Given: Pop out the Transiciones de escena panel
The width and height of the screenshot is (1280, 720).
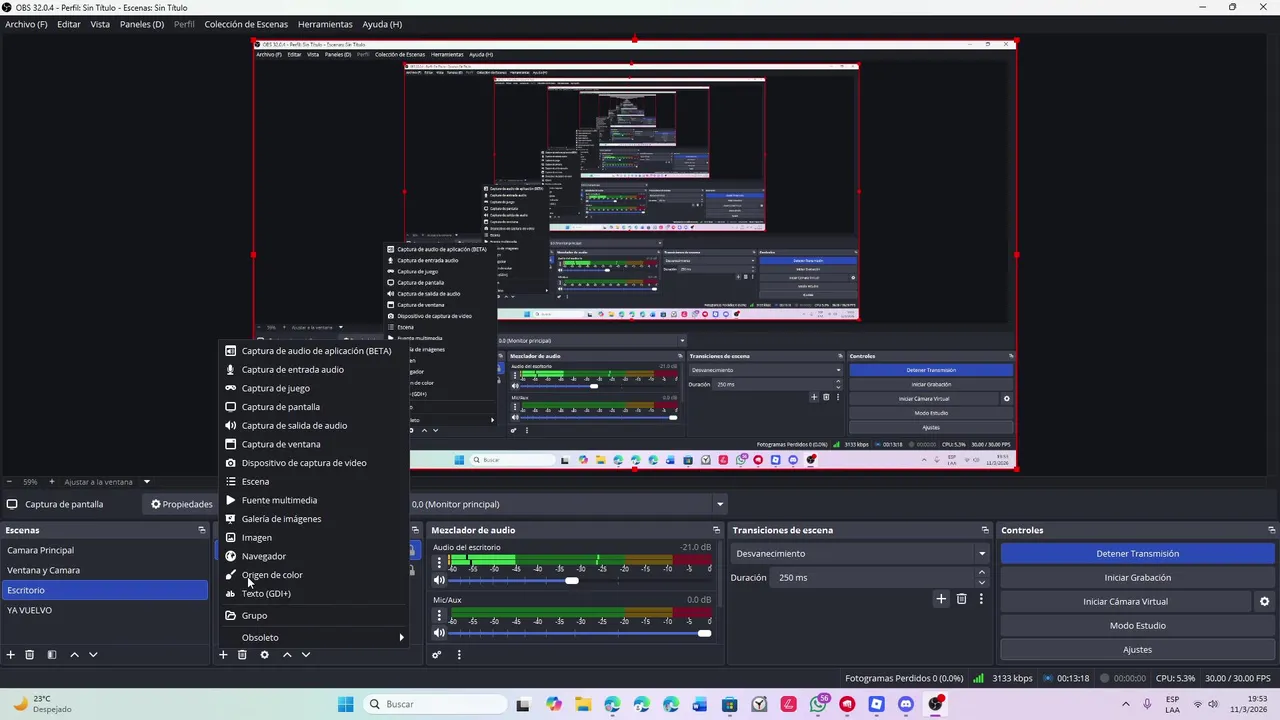Looking at the screenshot, I should [x=985, y=530].
